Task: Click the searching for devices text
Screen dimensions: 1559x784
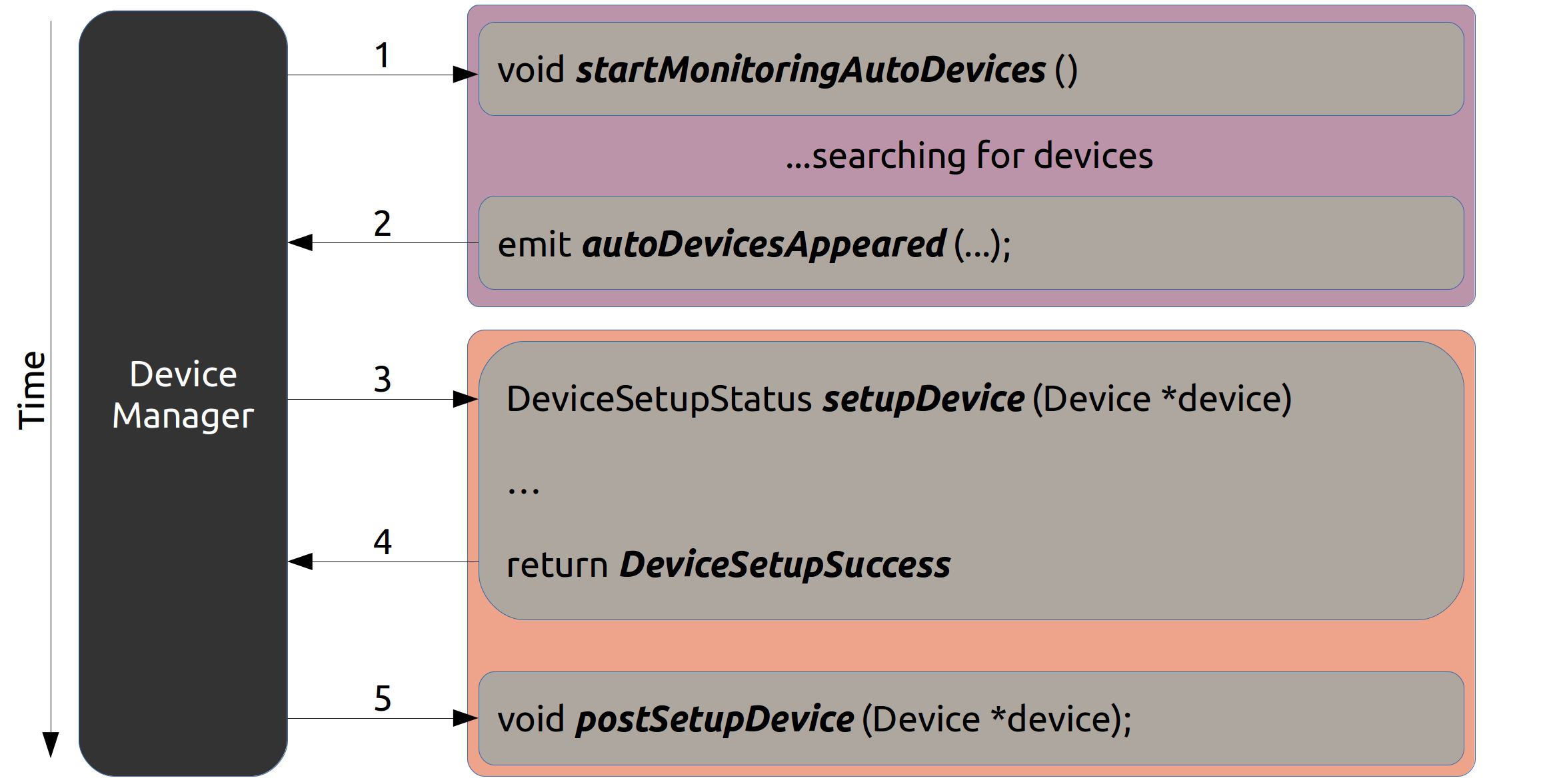Action: (x=969, y=156)
